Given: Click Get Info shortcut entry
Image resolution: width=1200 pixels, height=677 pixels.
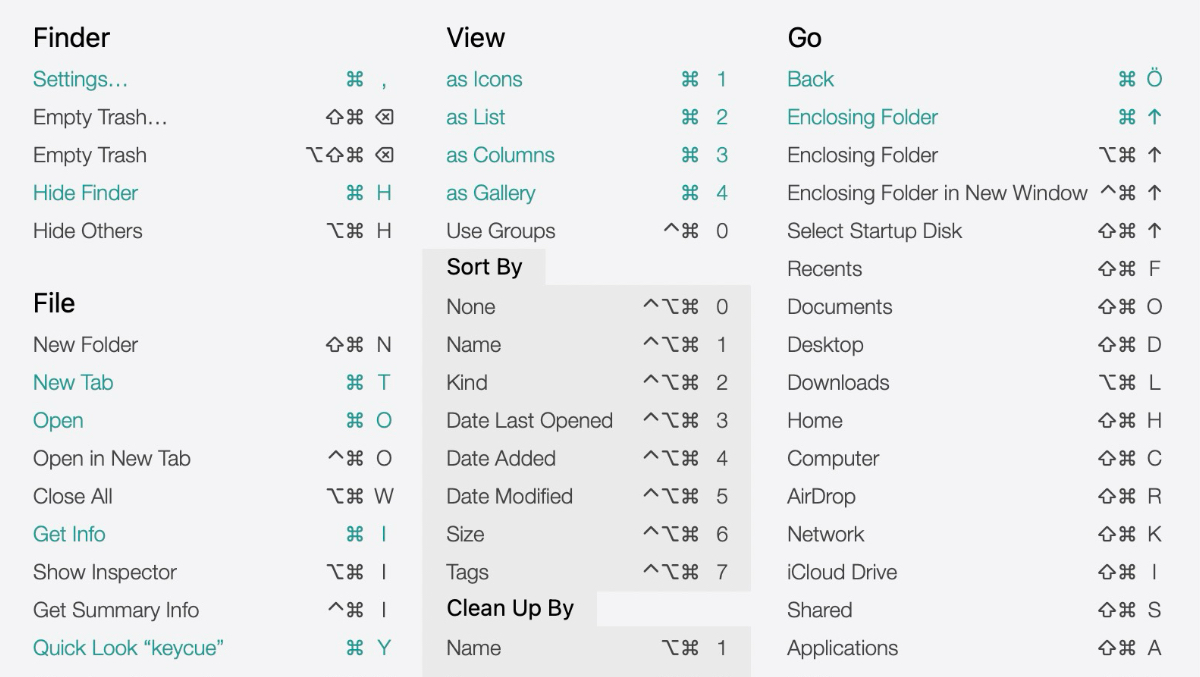Looking at the screenshot, I should tap(69, 534).
